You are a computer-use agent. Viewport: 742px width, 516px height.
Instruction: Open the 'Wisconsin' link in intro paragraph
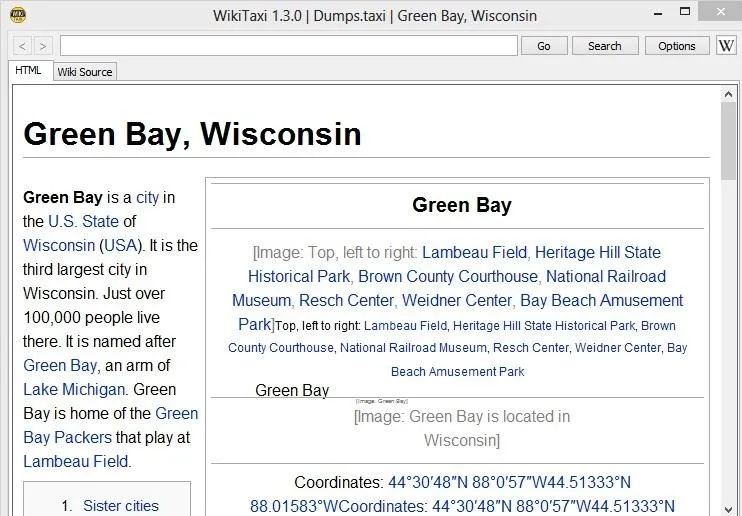coord(59,245)
